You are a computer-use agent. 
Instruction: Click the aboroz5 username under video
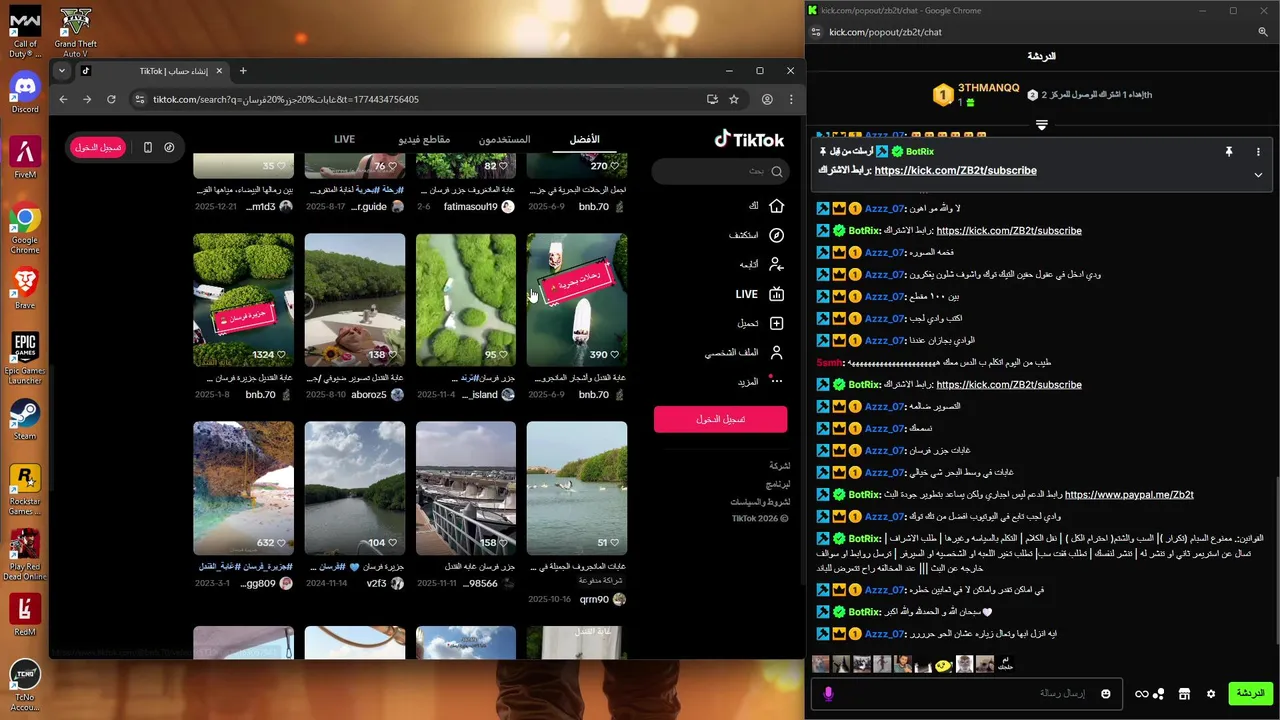tap(369, 395)
